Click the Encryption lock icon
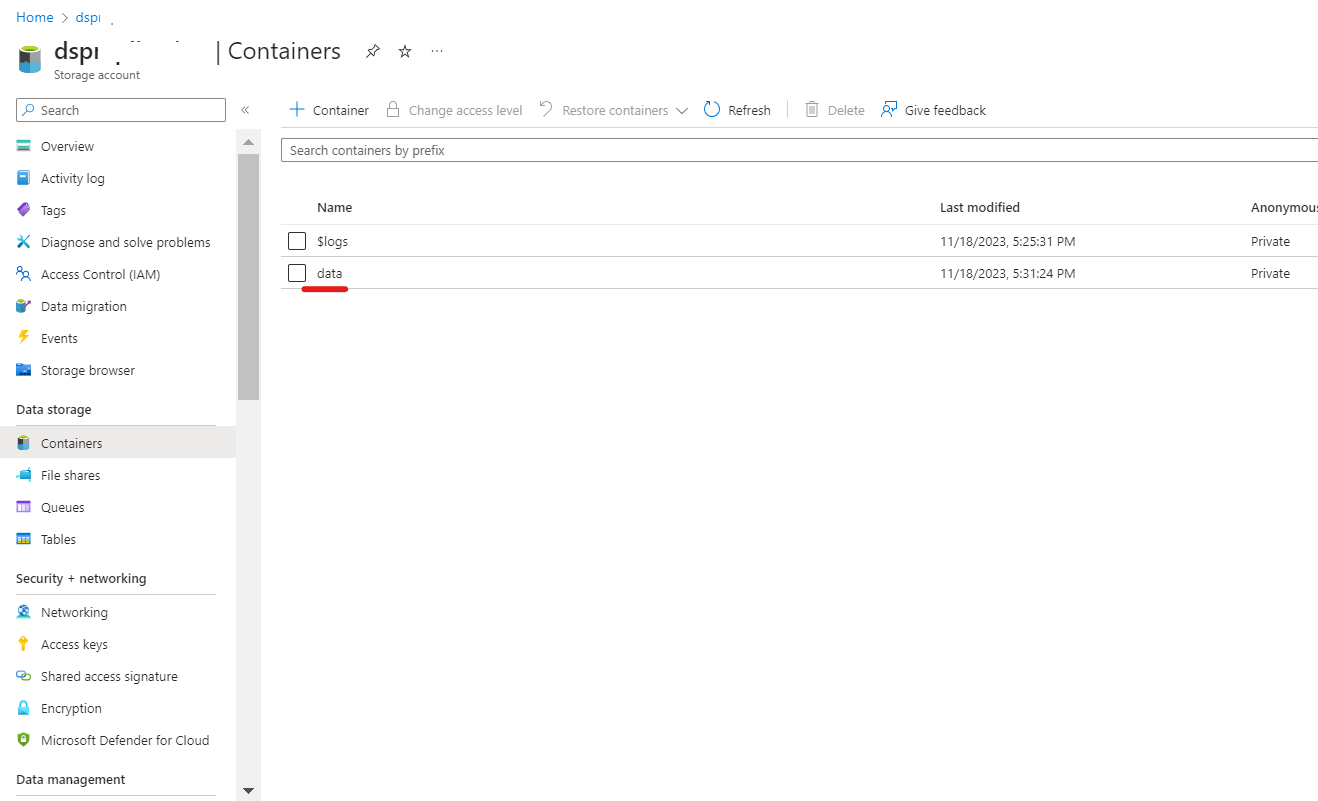The width and height of the screenshot is (1318, 801). [x=24, y=708]
